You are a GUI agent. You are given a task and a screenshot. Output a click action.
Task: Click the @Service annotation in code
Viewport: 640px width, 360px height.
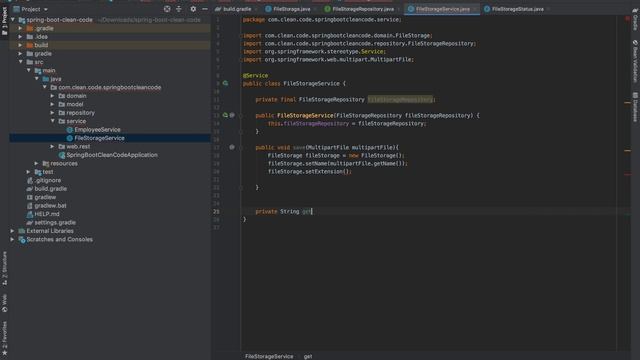click(255, 76)
